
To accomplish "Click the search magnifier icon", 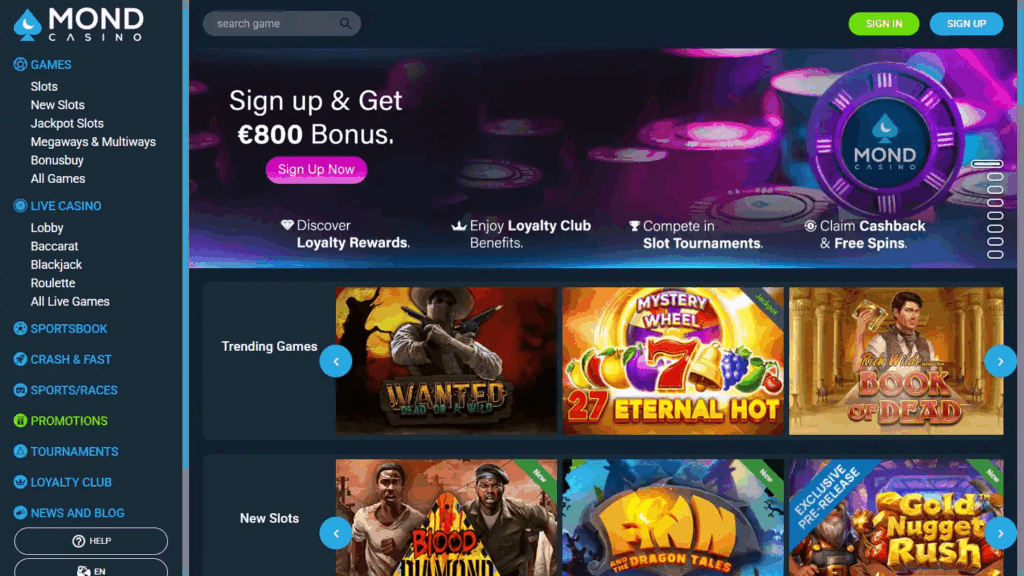I will pos(345,24).
